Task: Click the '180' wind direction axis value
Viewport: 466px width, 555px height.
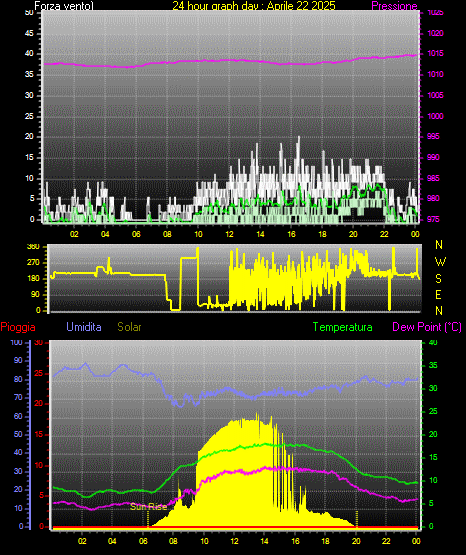Action: tap(34, 279)
